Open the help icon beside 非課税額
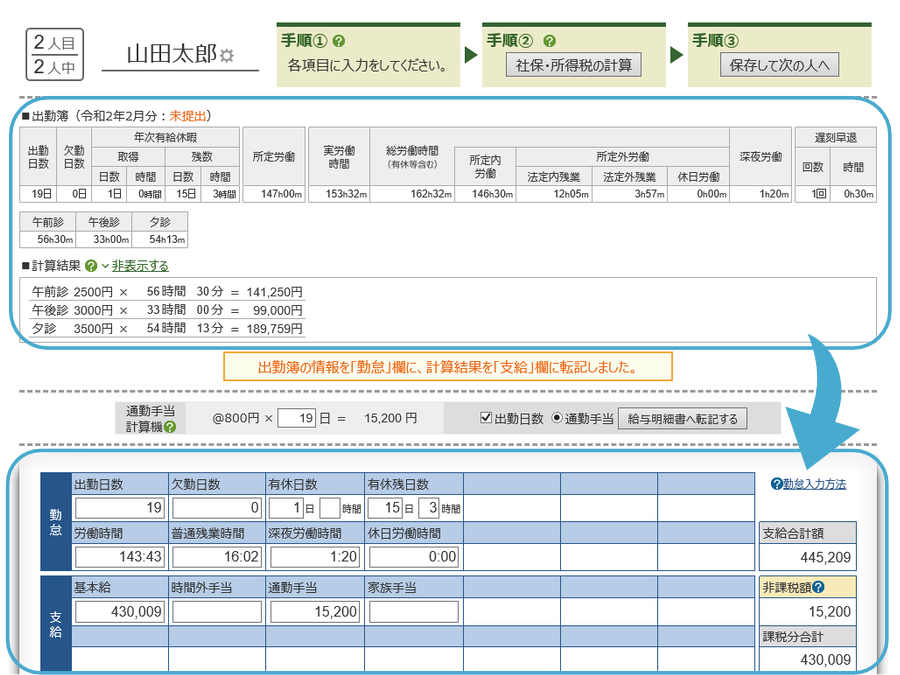Image resolution: width=900 pixels, height=675 pixels. (818, 588)
